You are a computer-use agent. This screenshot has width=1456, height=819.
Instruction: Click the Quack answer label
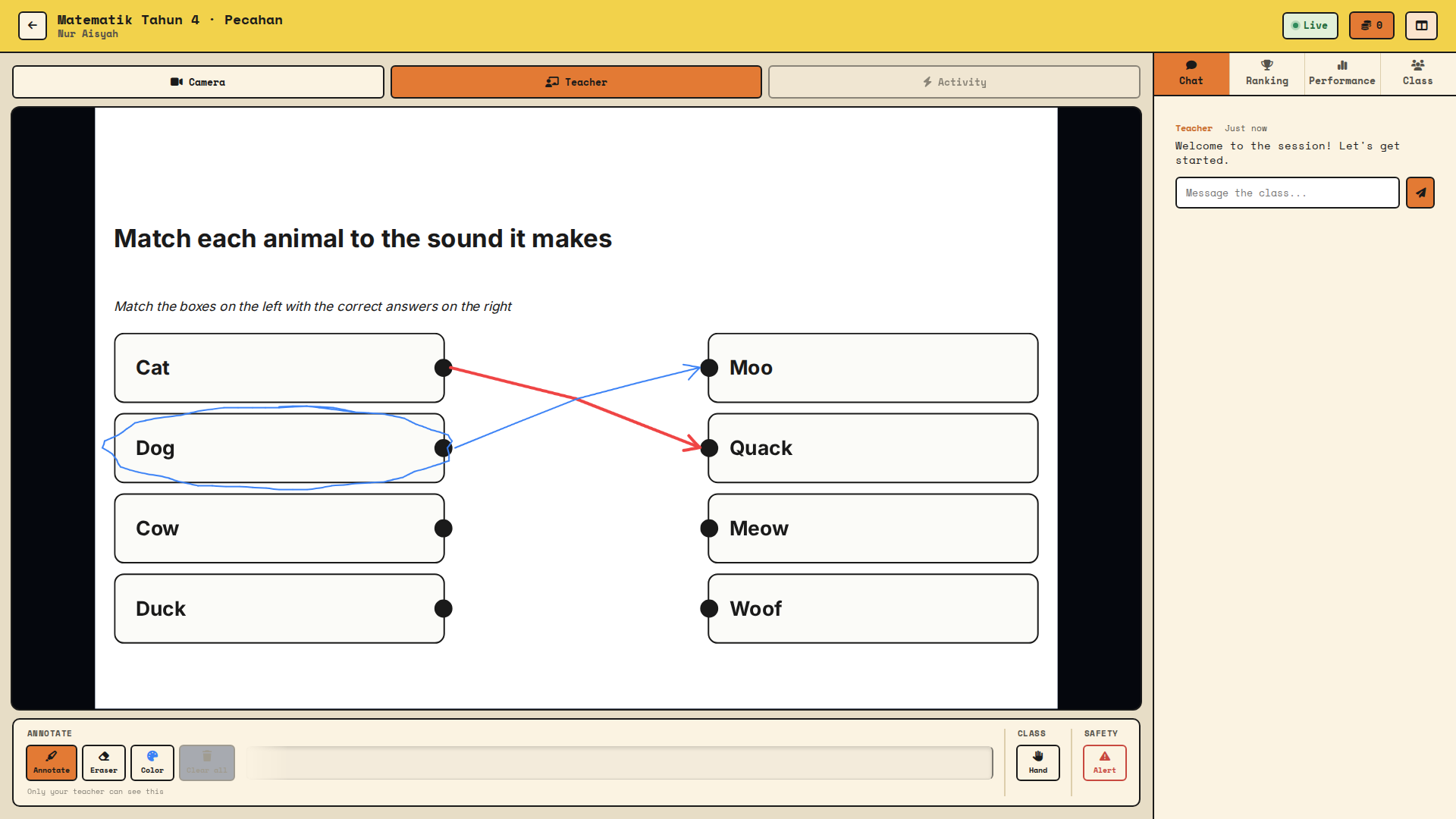761,448
